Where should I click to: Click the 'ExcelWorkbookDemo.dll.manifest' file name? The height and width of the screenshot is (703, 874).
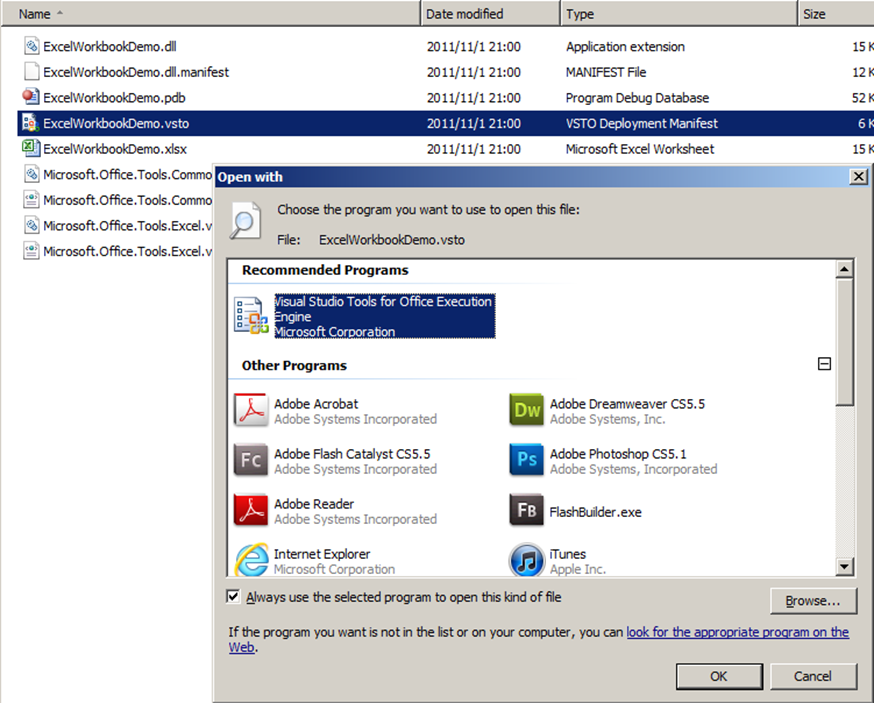(x=136, y=72)
